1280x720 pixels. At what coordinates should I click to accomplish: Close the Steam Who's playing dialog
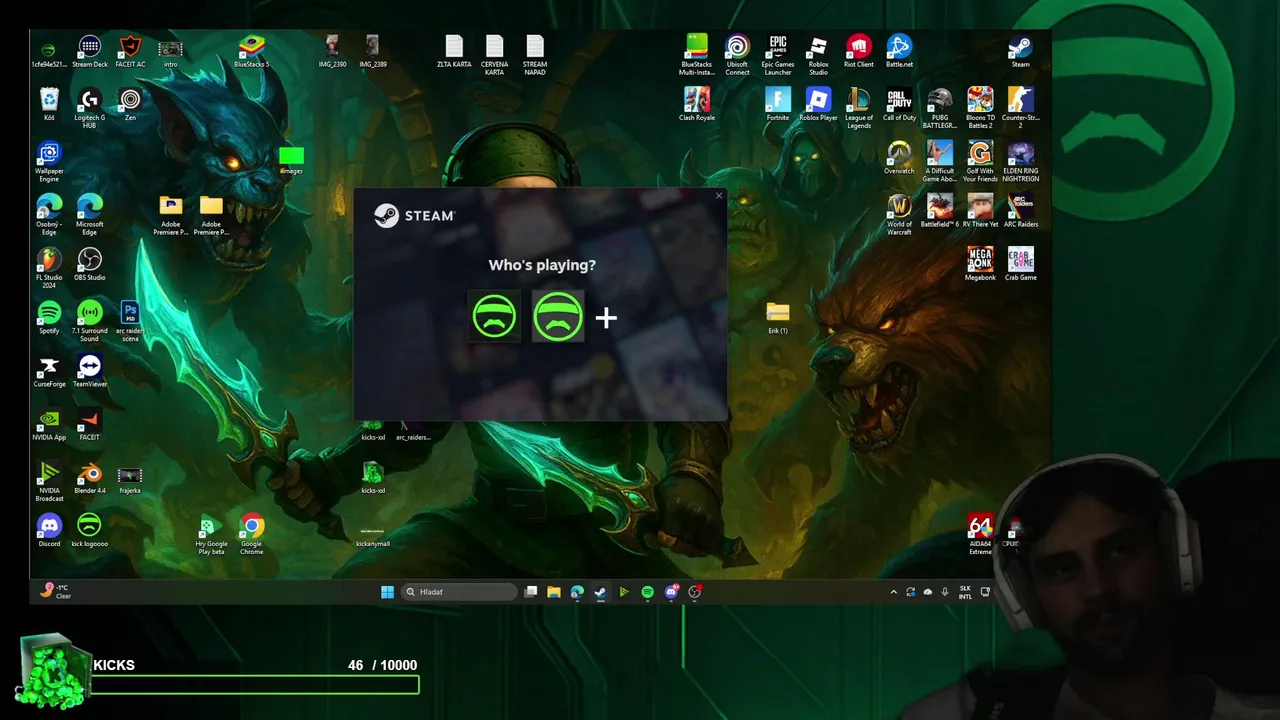coord(718,196)
